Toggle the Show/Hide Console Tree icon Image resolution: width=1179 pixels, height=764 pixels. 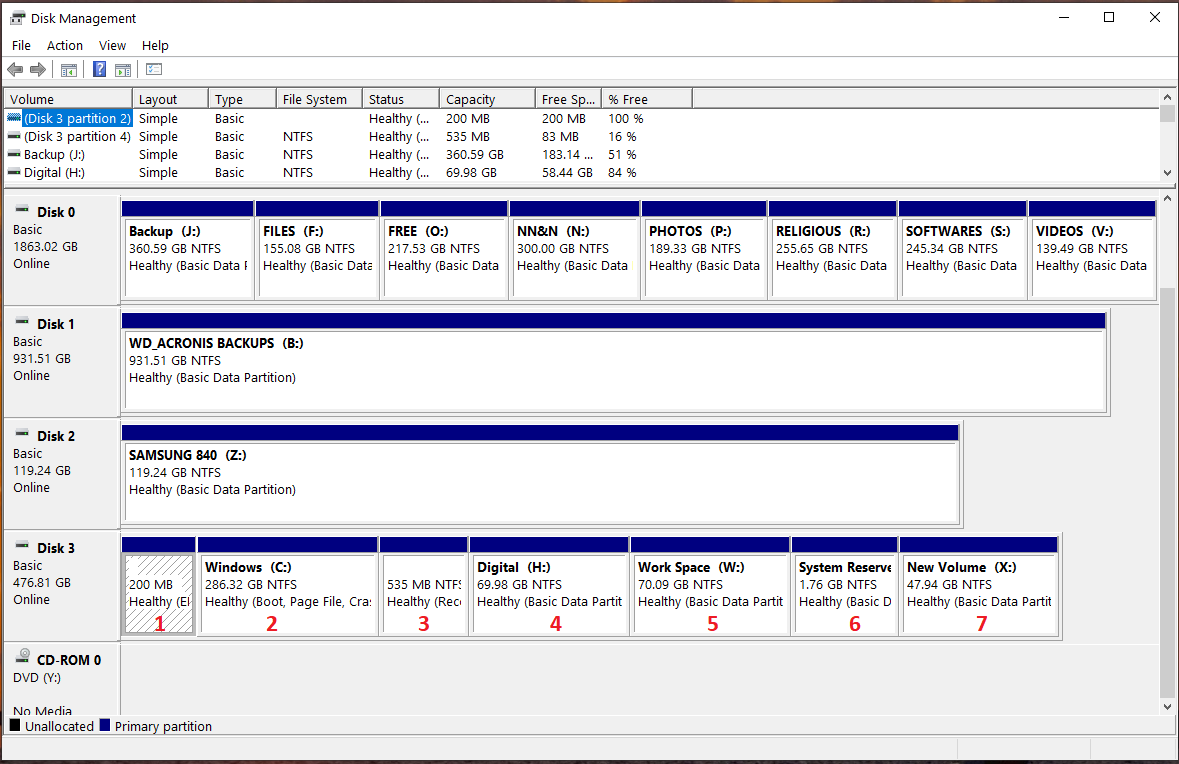(68, 70)
